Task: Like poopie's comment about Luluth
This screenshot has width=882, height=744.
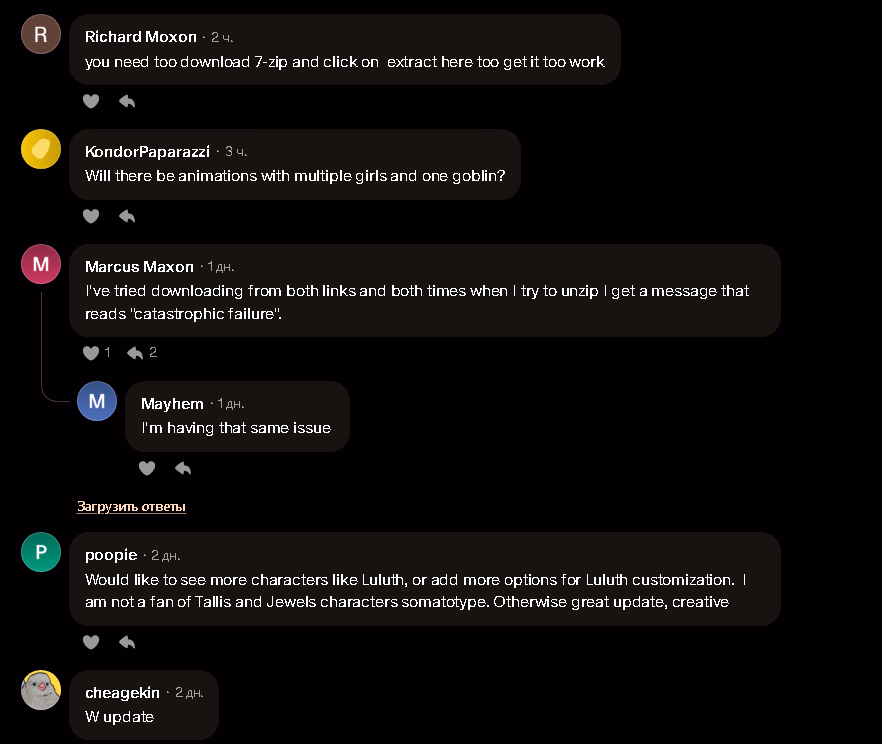Action: (x=91, y=642)
